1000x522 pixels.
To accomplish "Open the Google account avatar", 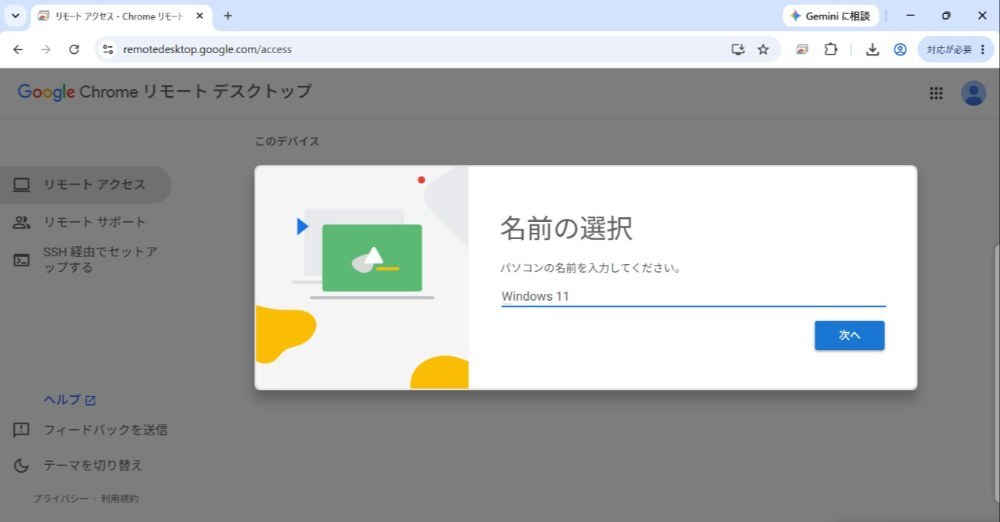I will click(x=973, y=93).
